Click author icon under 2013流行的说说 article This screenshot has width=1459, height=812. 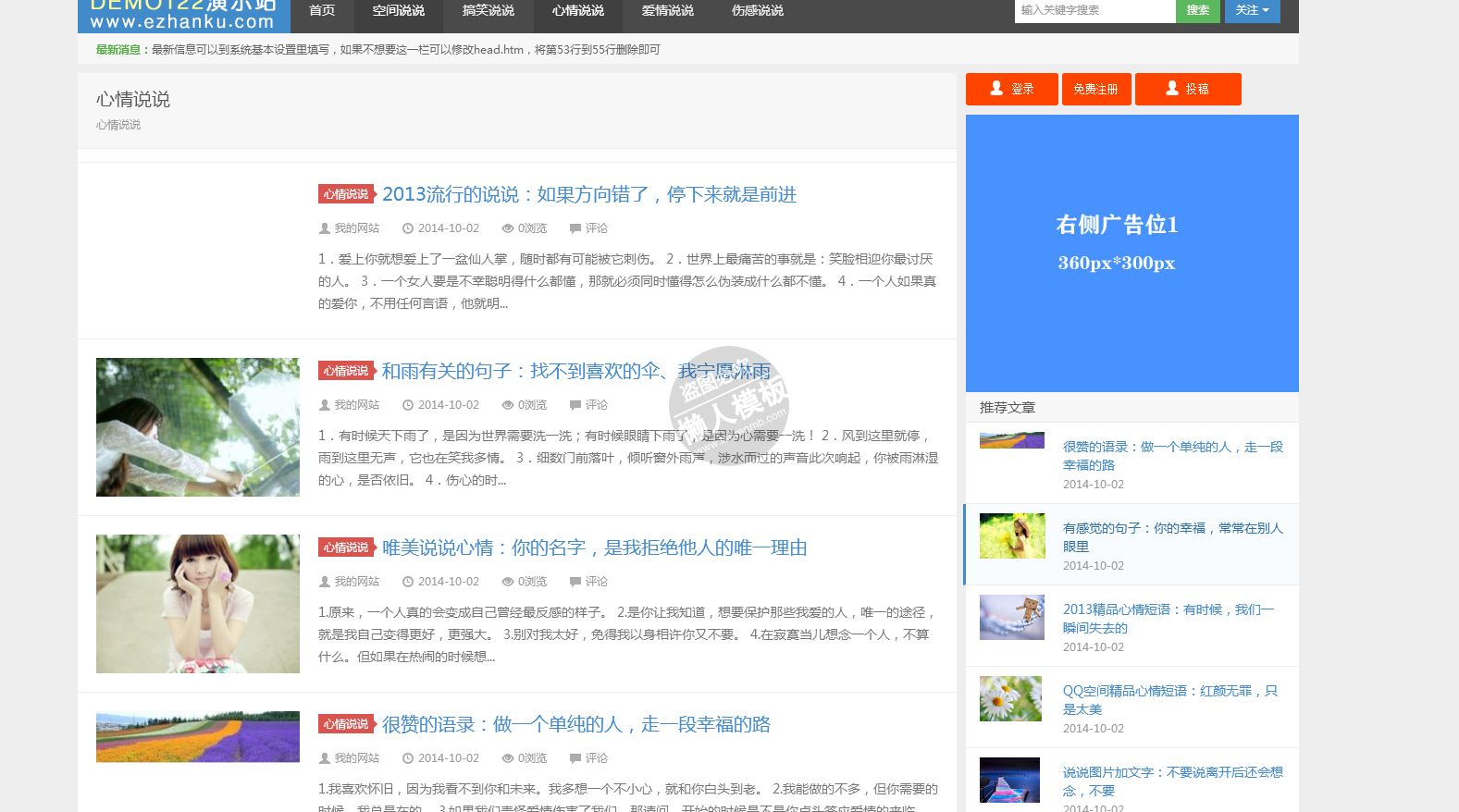pyautogui.click(x=325, y=228)
